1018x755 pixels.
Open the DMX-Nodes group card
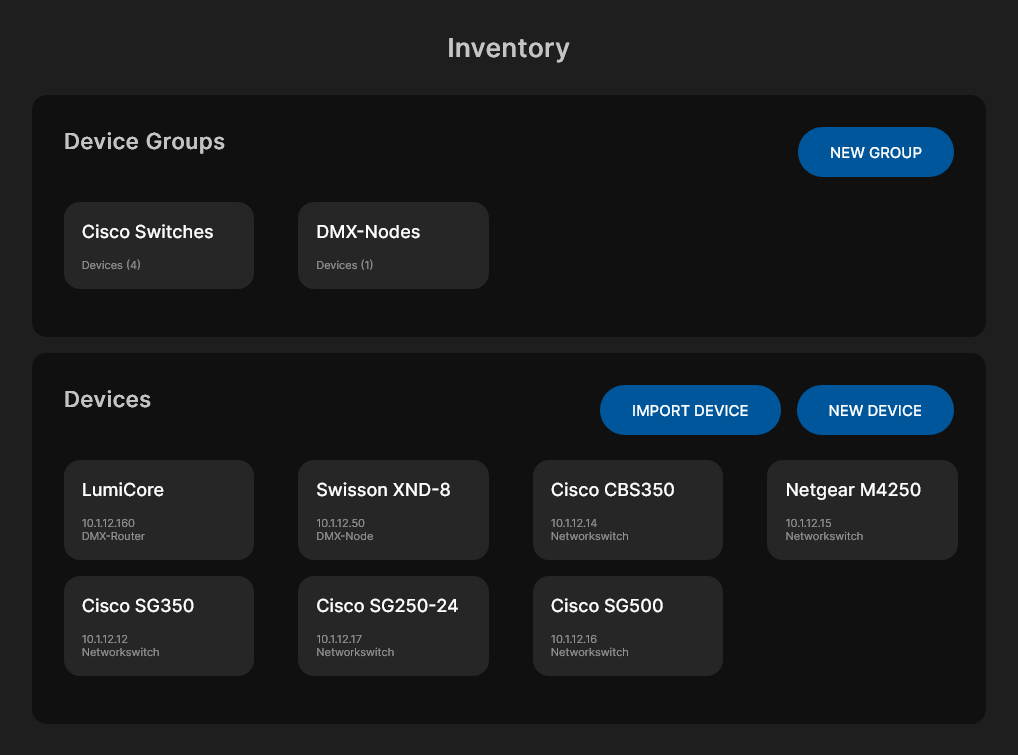point(393,245)
